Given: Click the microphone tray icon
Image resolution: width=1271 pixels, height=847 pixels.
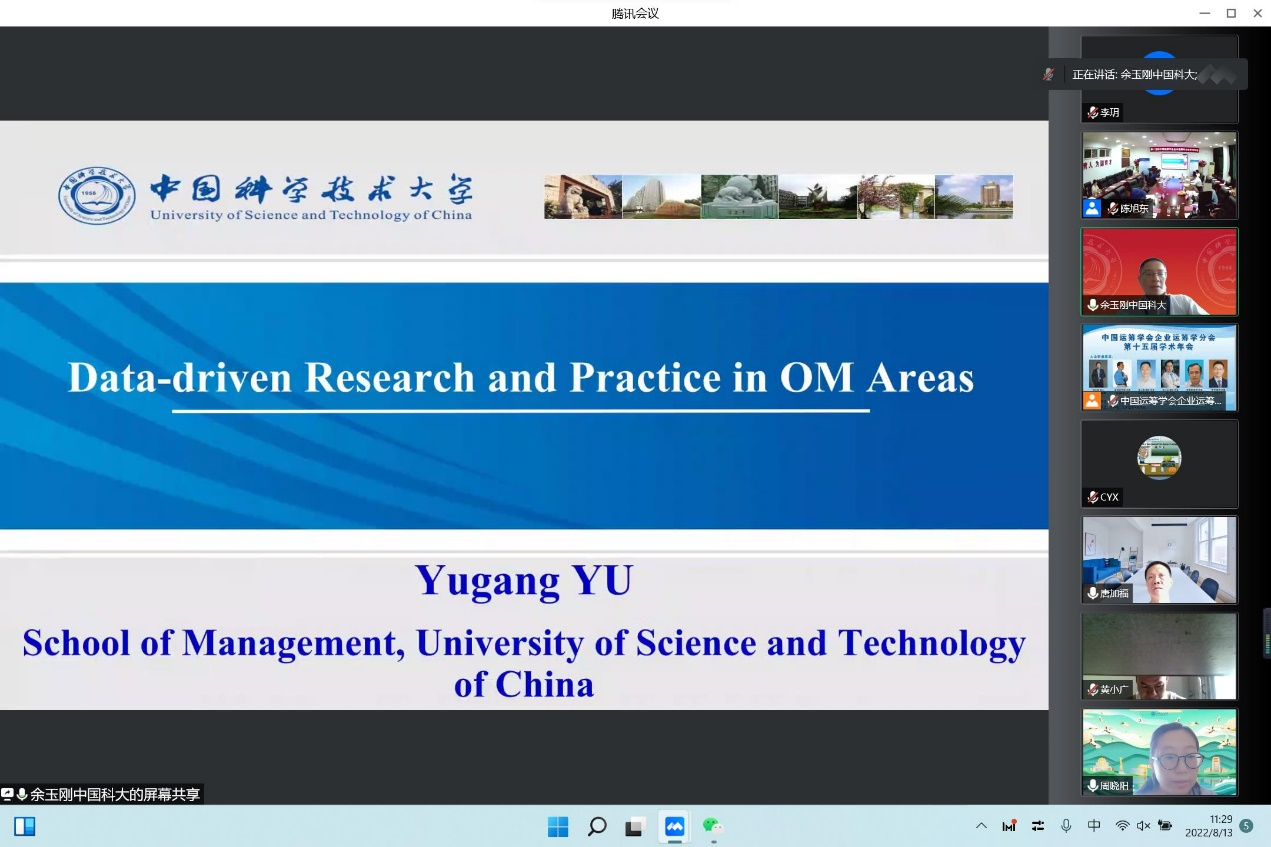Looking at the screenshot, I should coord(1066,826).
